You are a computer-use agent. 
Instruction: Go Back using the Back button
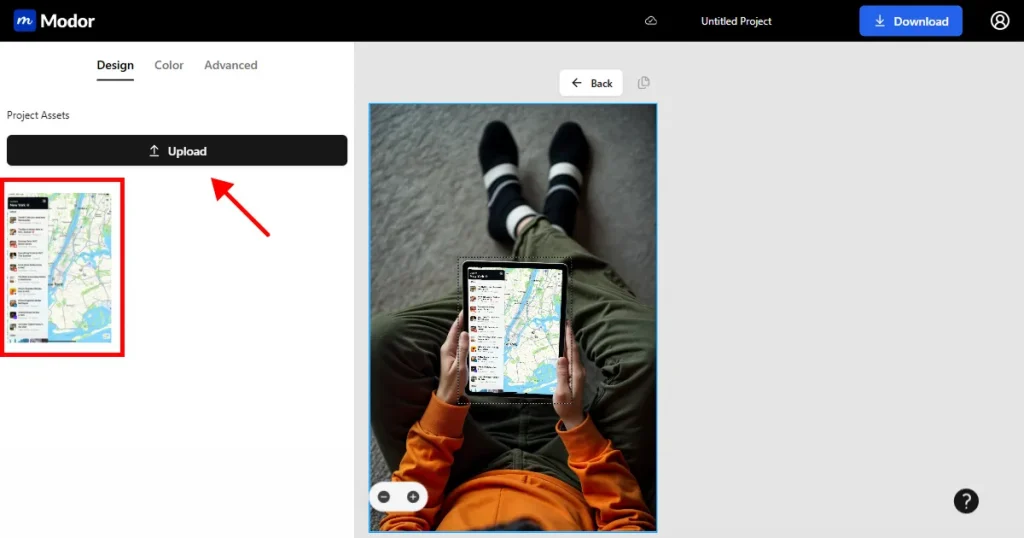(x=591, y=83)
